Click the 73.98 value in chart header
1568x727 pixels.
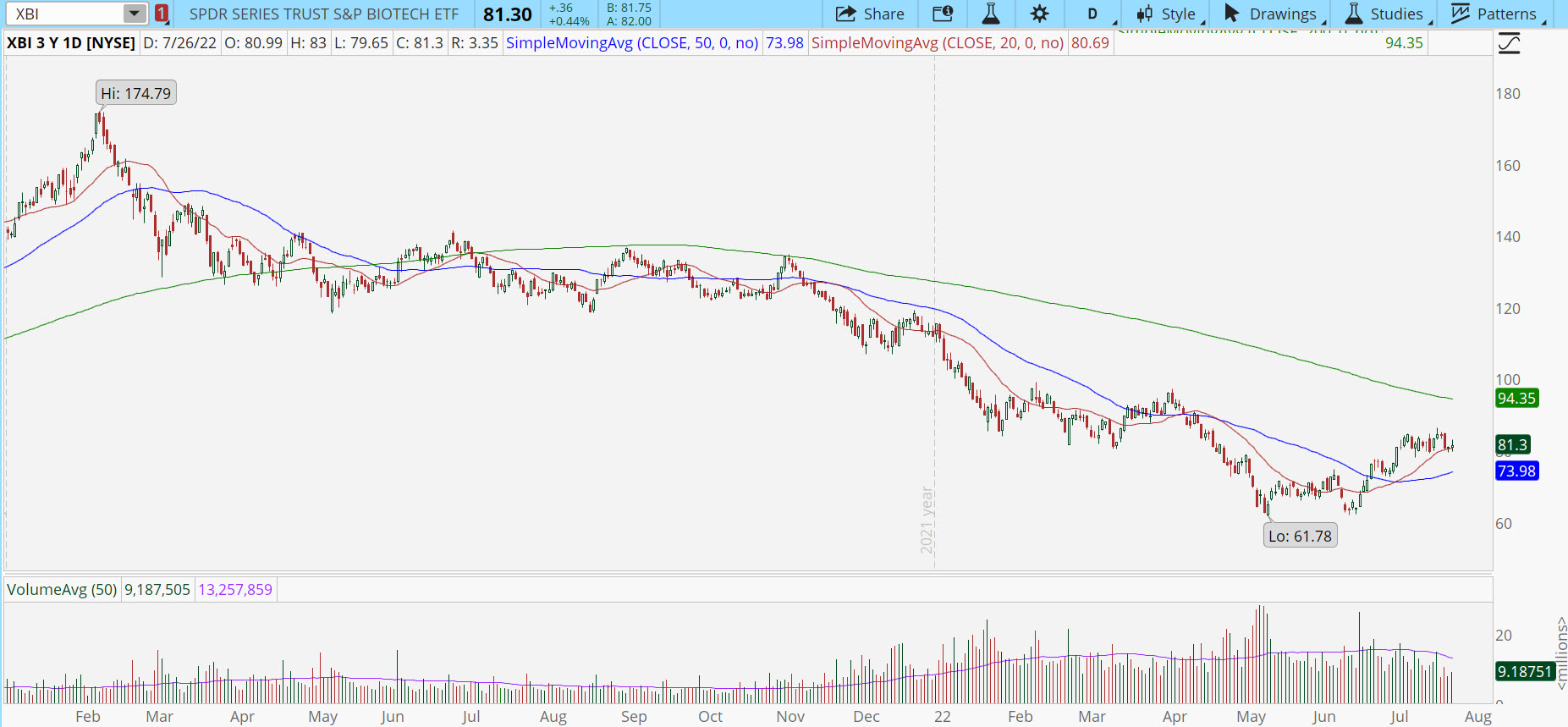click(785, 43)
